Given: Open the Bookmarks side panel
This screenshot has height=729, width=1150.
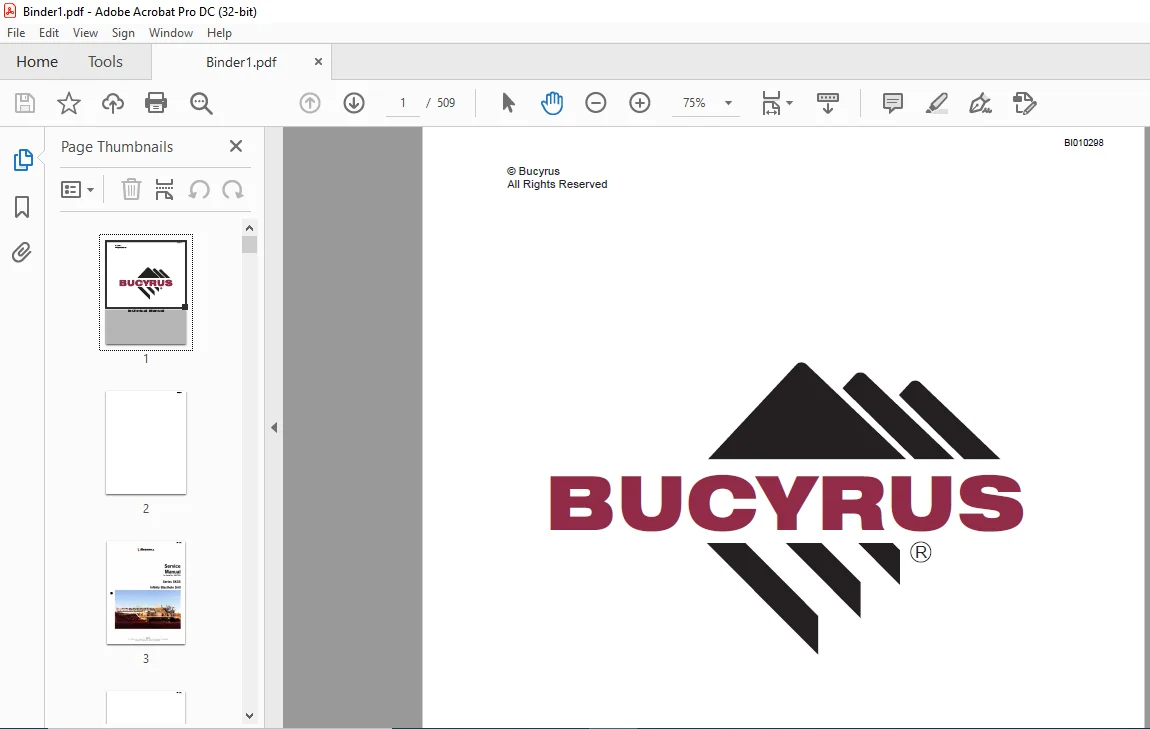Looking at the screenshot, I should pyautogui.click(x=22, y=207).
